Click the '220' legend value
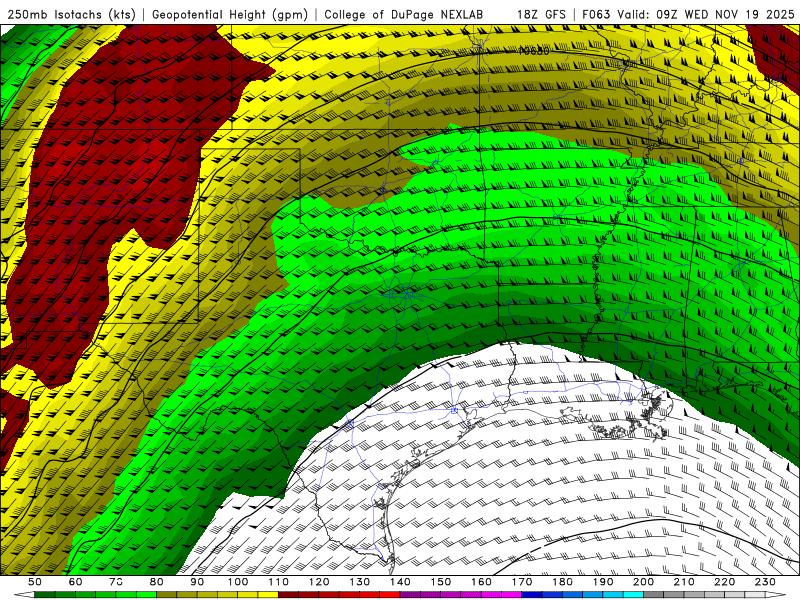The image size is (800, 600). point(725,582)
